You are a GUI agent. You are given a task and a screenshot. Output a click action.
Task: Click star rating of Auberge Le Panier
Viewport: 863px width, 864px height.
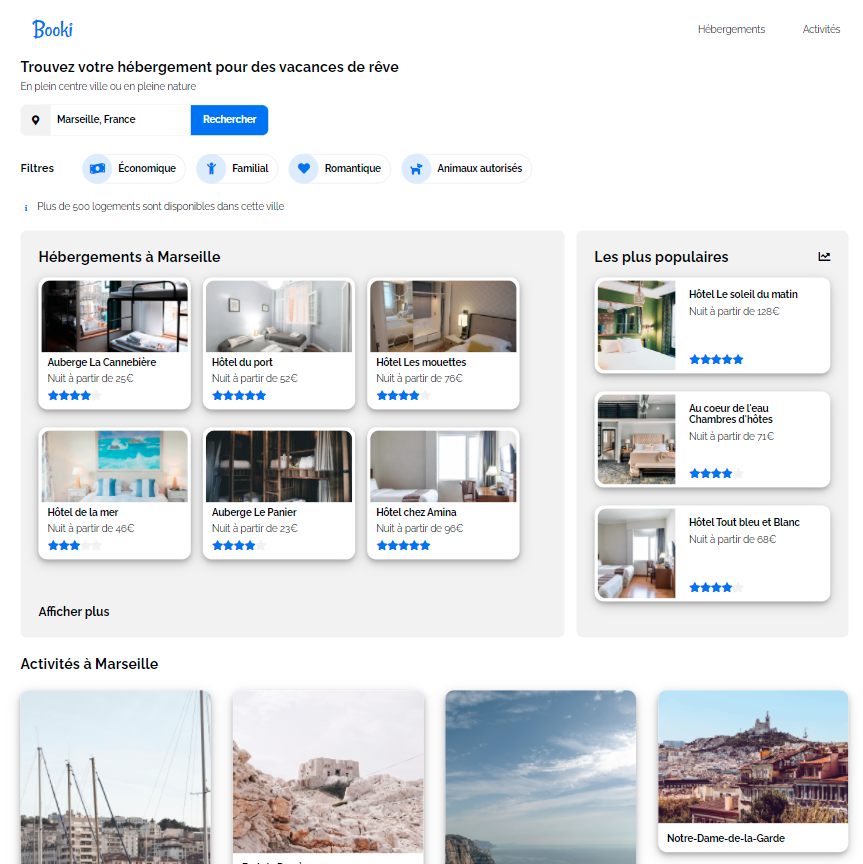(x=239, y=546)
